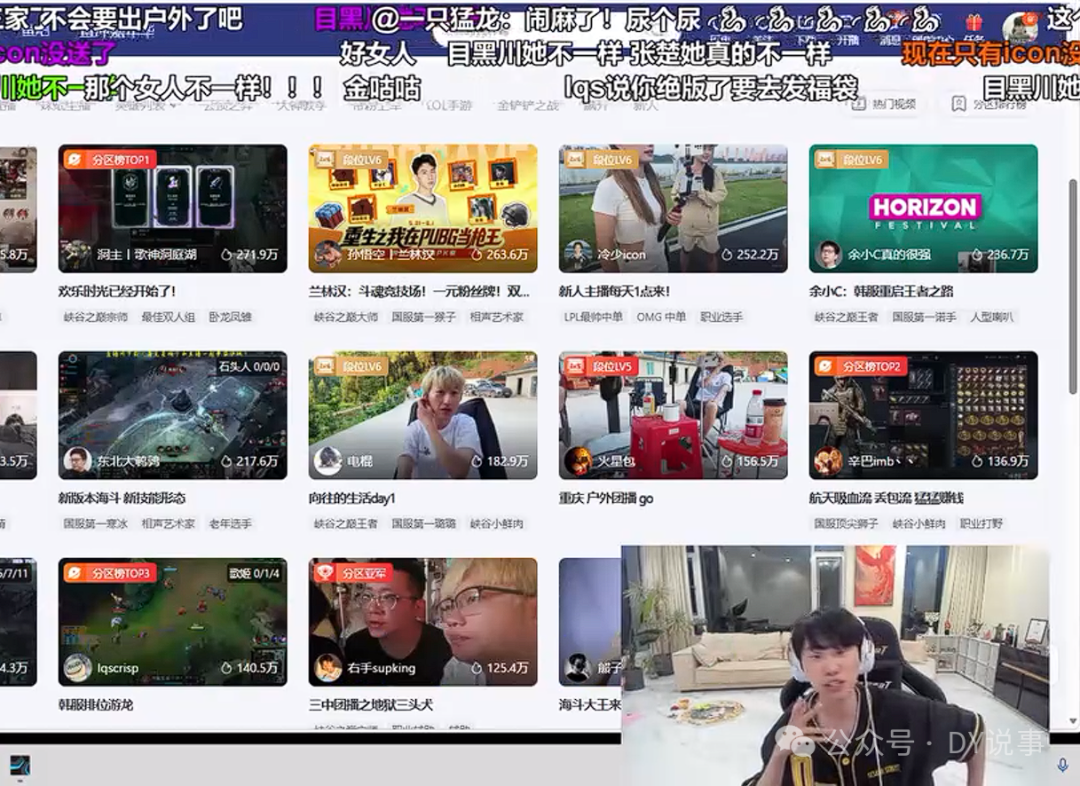
Task: Click the 峡谷之巅宗师 tag
Action: coord(96,317)
